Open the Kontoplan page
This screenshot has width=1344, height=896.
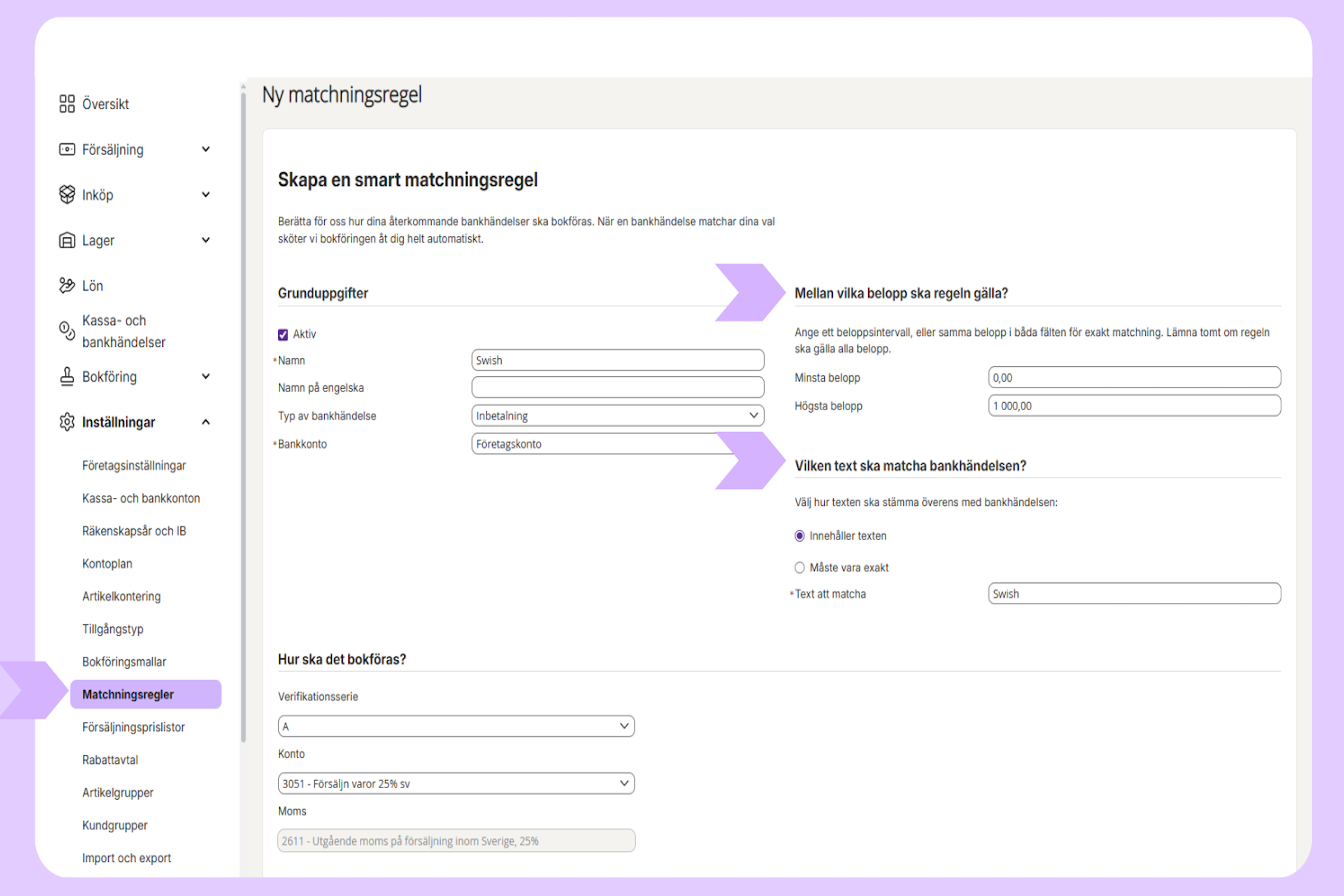(x=107, y=564)
